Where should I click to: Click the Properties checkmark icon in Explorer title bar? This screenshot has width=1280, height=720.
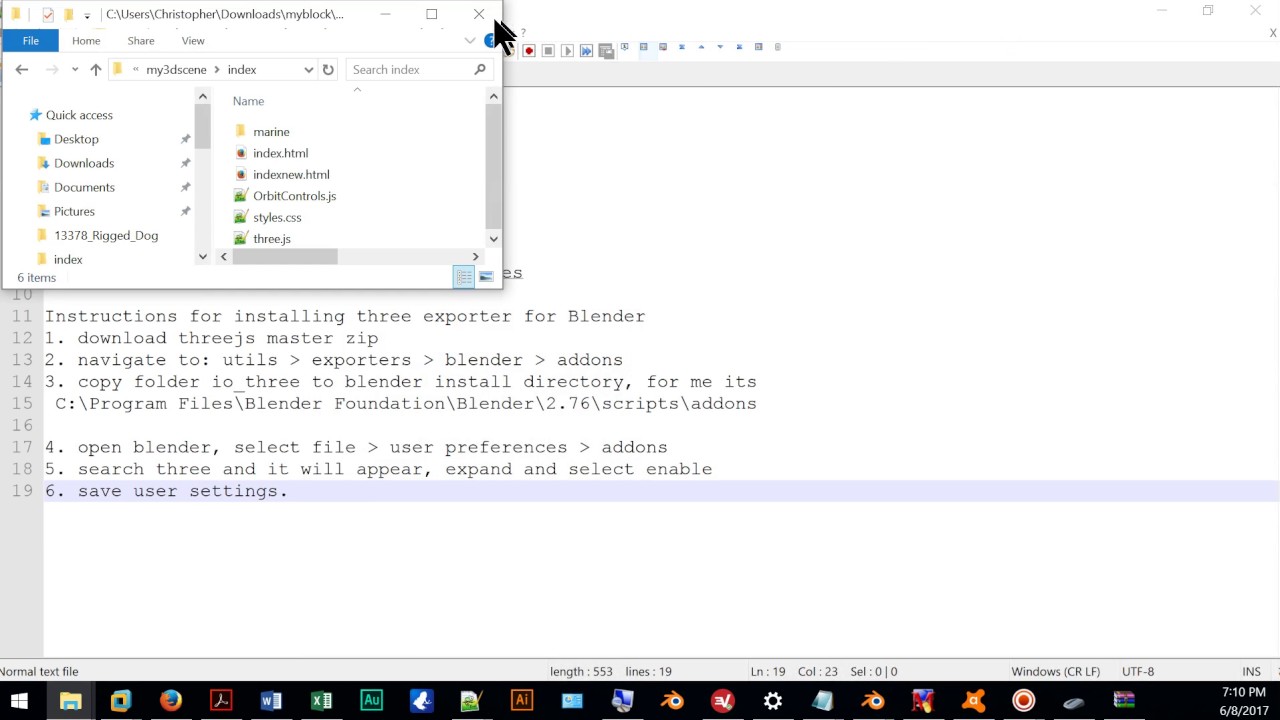(47, 14)
